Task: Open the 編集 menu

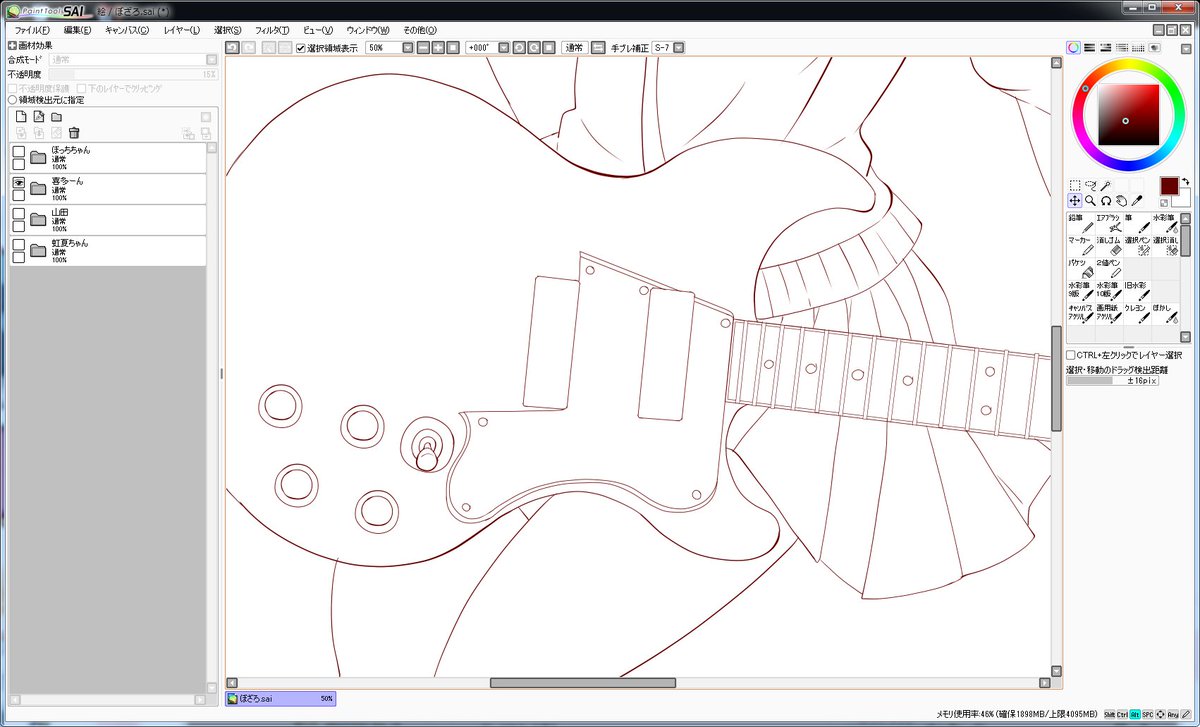Action: click(77, 30)
